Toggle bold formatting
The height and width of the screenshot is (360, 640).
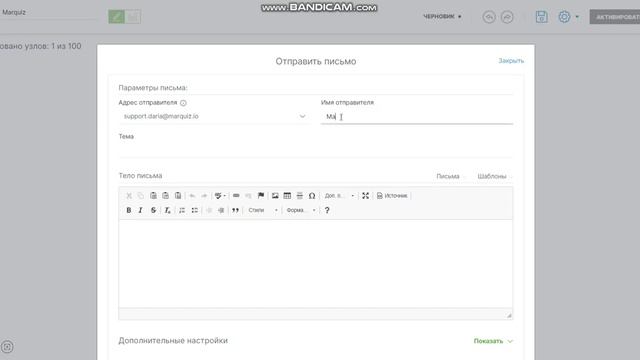(129, 210)
